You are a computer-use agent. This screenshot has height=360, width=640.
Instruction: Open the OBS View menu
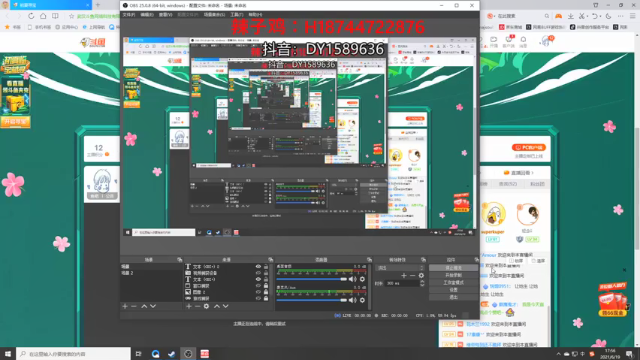[x=165, y=15]
